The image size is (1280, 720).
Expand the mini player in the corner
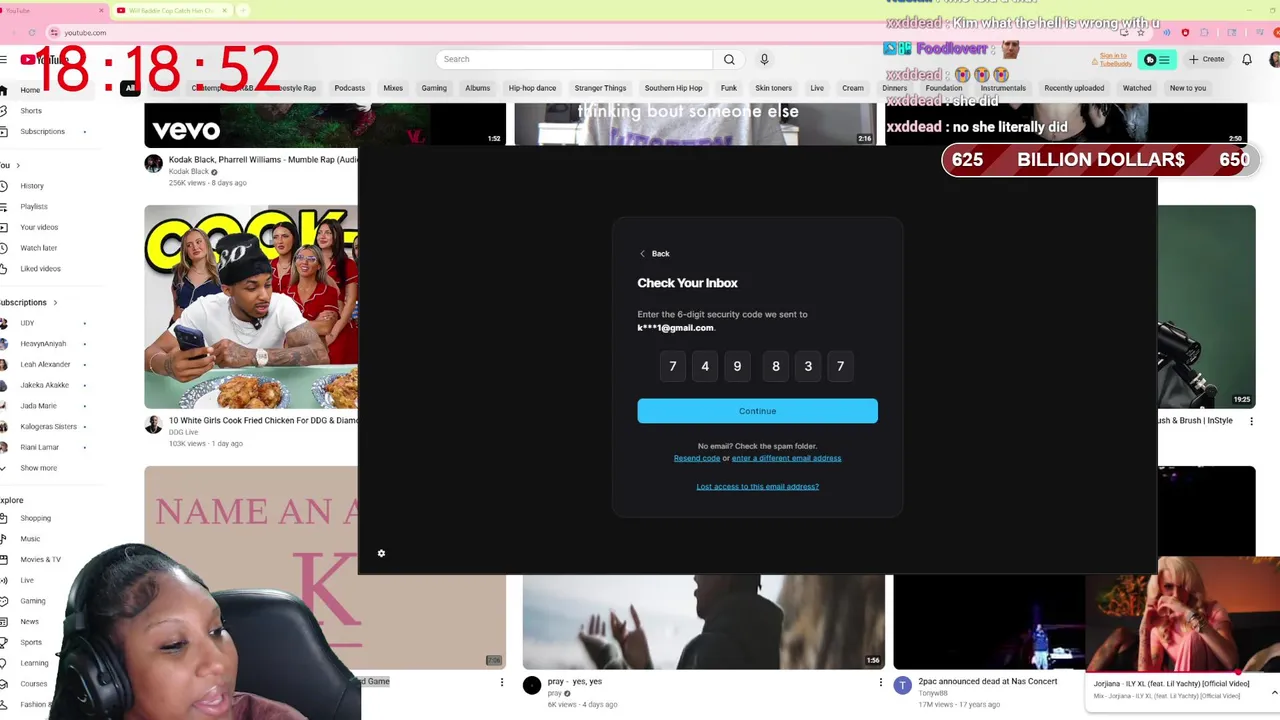(1274, 692)
